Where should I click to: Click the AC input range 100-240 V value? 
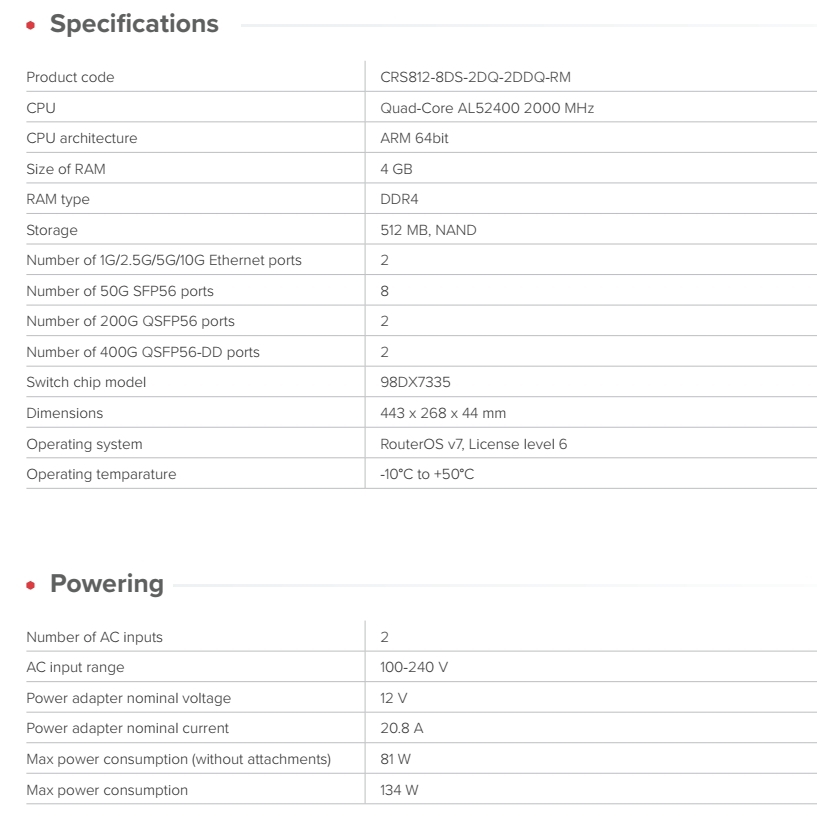414,667
